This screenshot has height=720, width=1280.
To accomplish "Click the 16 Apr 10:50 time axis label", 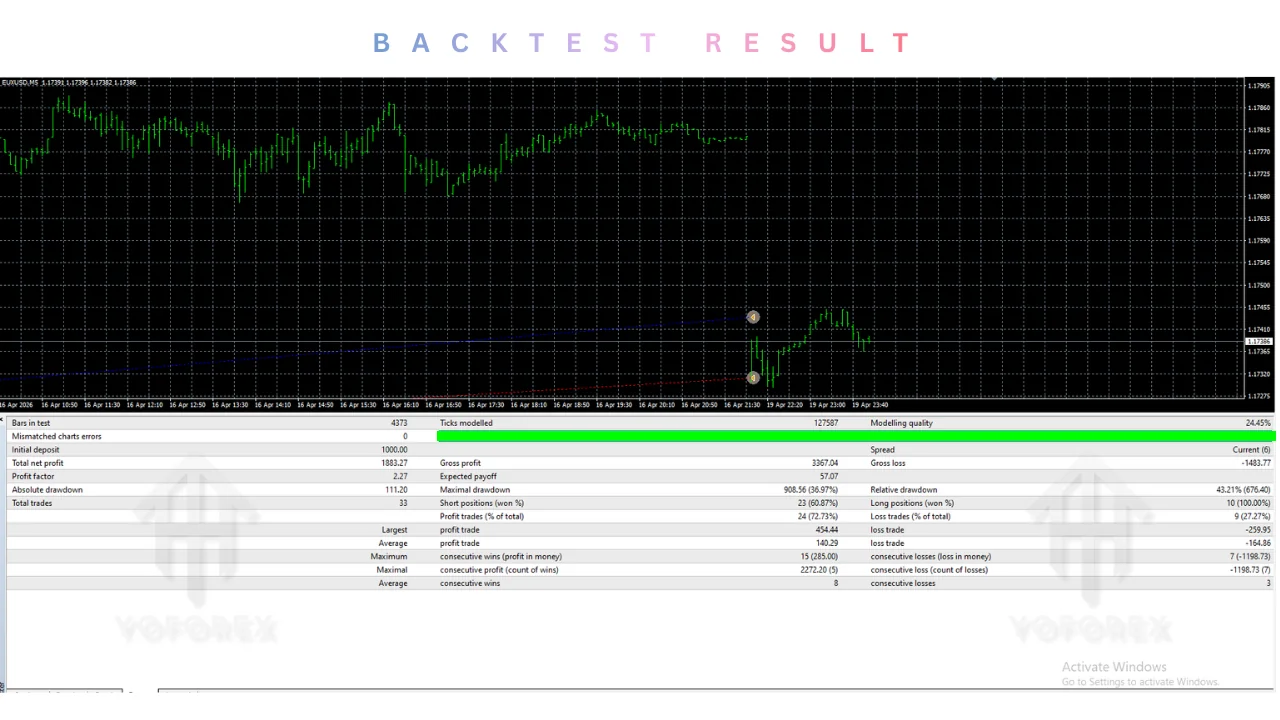I will tap(58, 405).
